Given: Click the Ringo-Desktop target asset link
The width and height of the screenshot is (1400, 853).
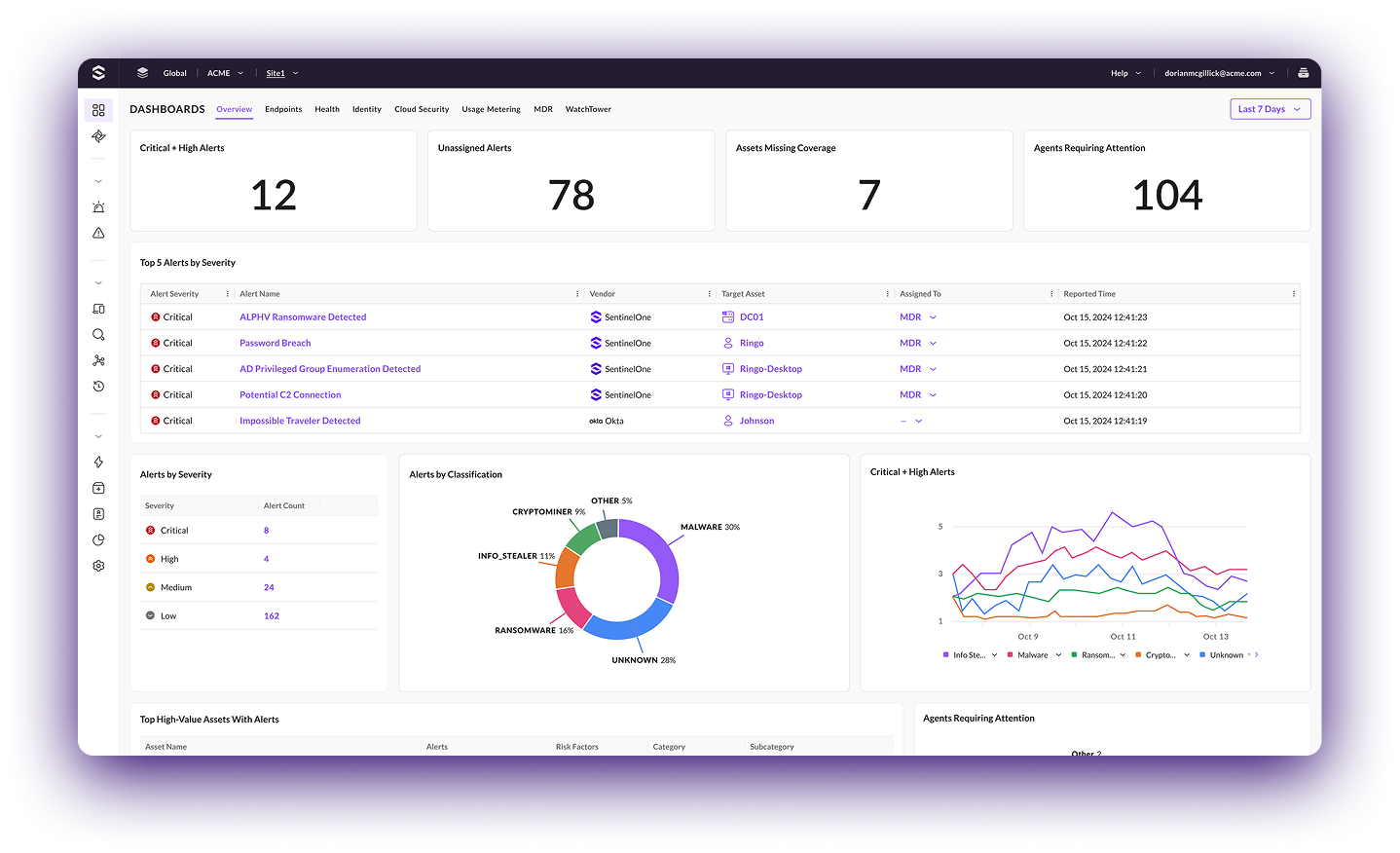Looking at the screenshot, I should click(770, 369).
